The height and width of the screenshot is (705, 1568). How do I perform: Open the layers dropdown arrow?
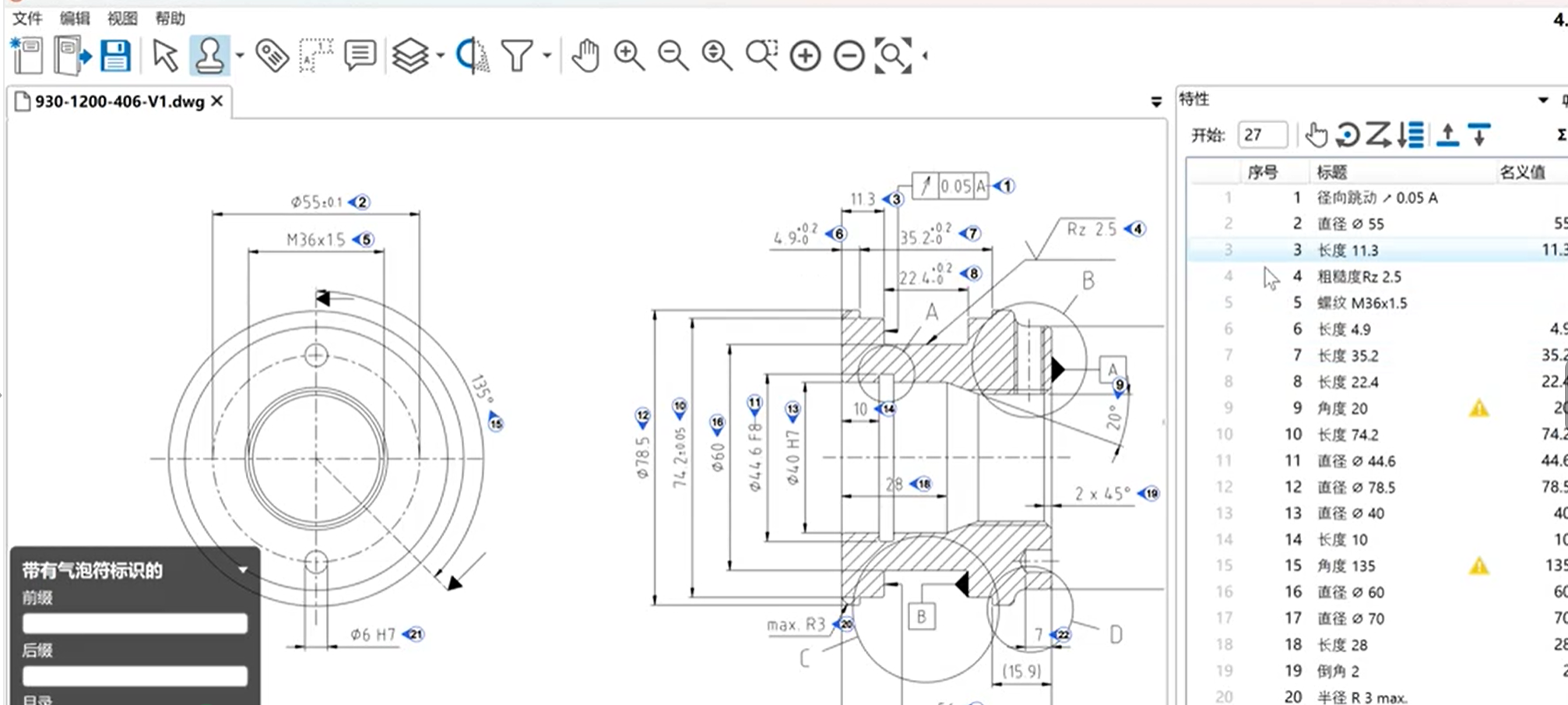[441, 56]
